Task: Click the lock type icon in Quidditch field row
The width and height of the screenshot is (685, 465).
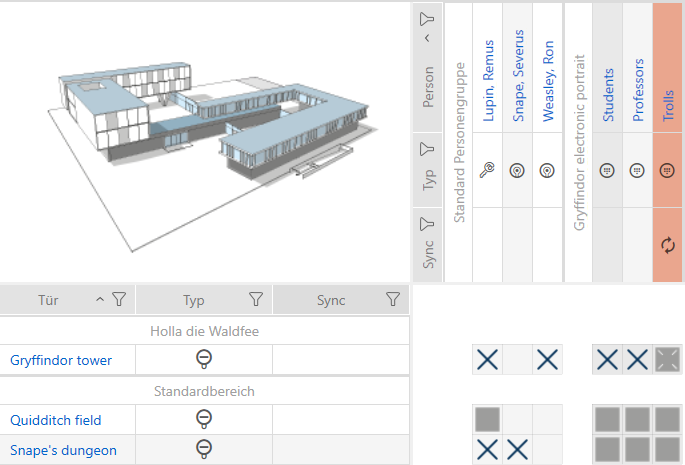Action: pyautogui.click(x=204, y=420)
